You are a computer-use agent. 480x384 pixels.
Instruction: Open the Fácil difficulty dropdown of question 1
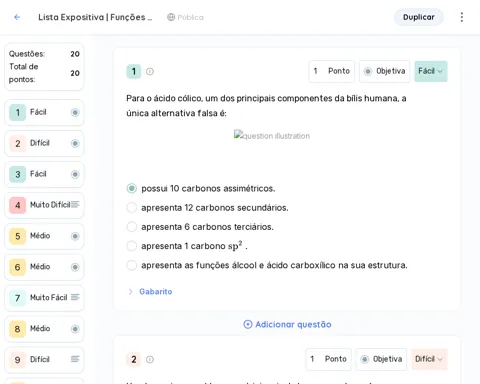point(431,71)
